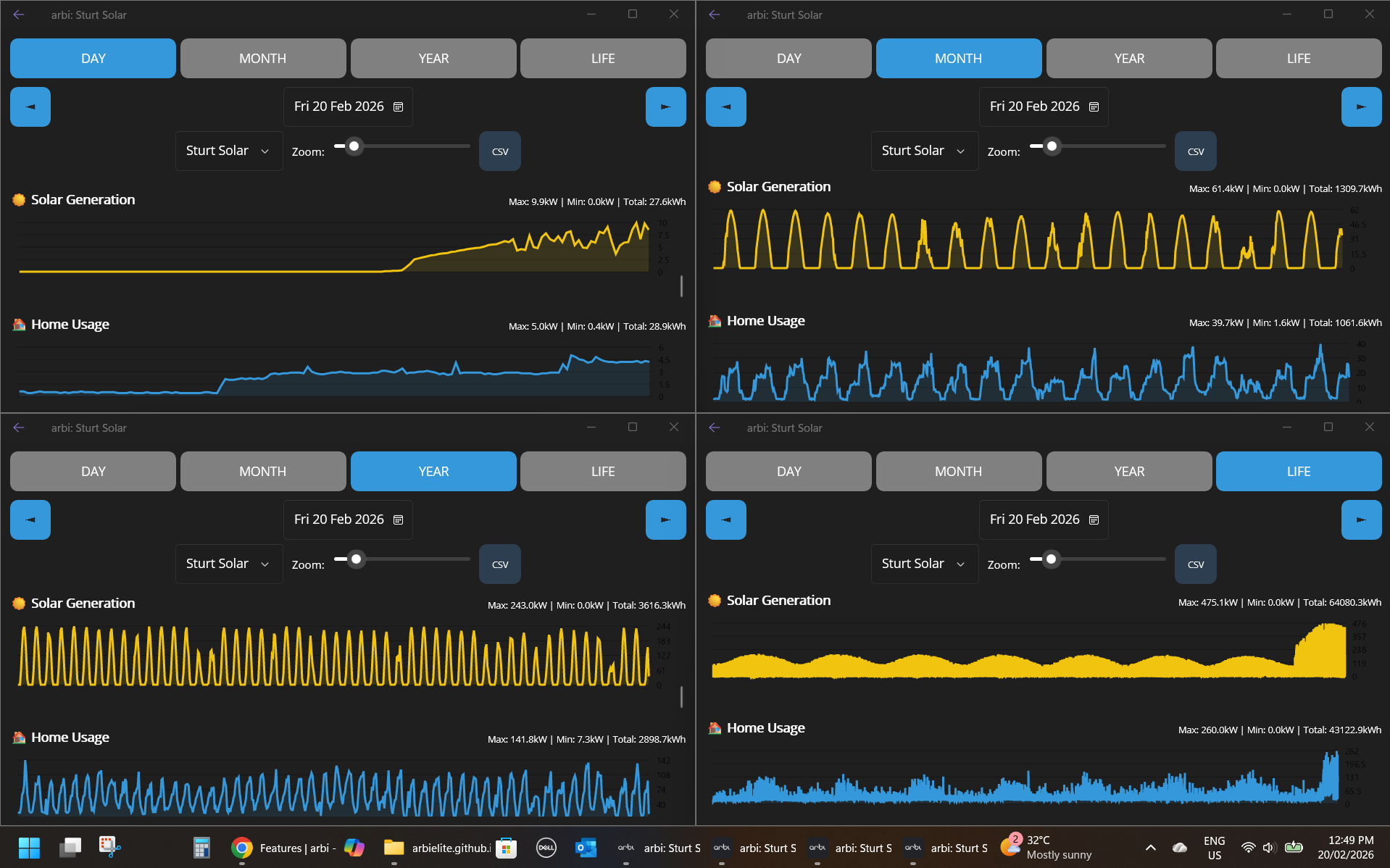Click back arrow in top-left DAY window
The image size is (1390, 868).
click(19, 14)
